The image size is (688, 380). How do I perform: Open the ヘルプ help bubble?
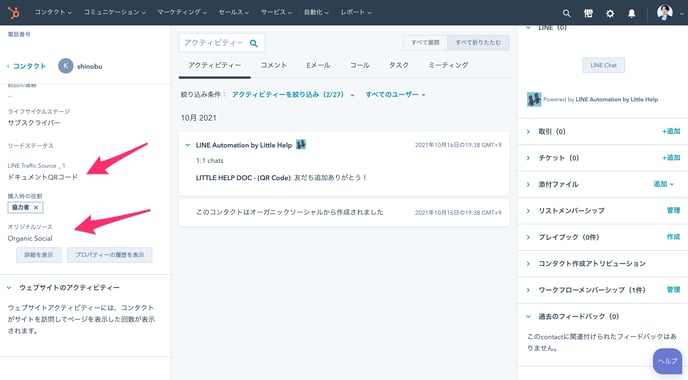(667, 361)
